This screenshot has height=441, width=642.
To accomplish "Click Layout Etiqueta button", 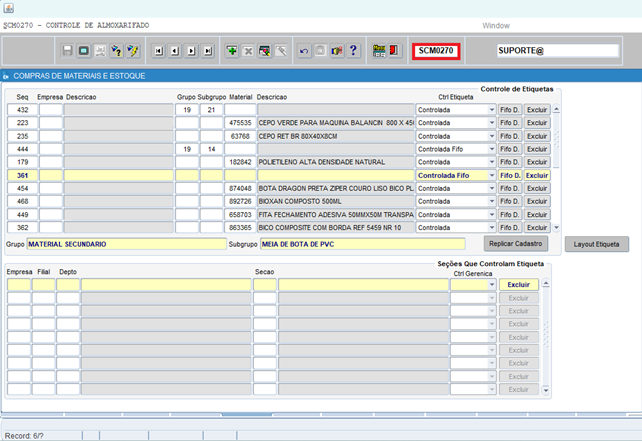I will pos(597,244).
